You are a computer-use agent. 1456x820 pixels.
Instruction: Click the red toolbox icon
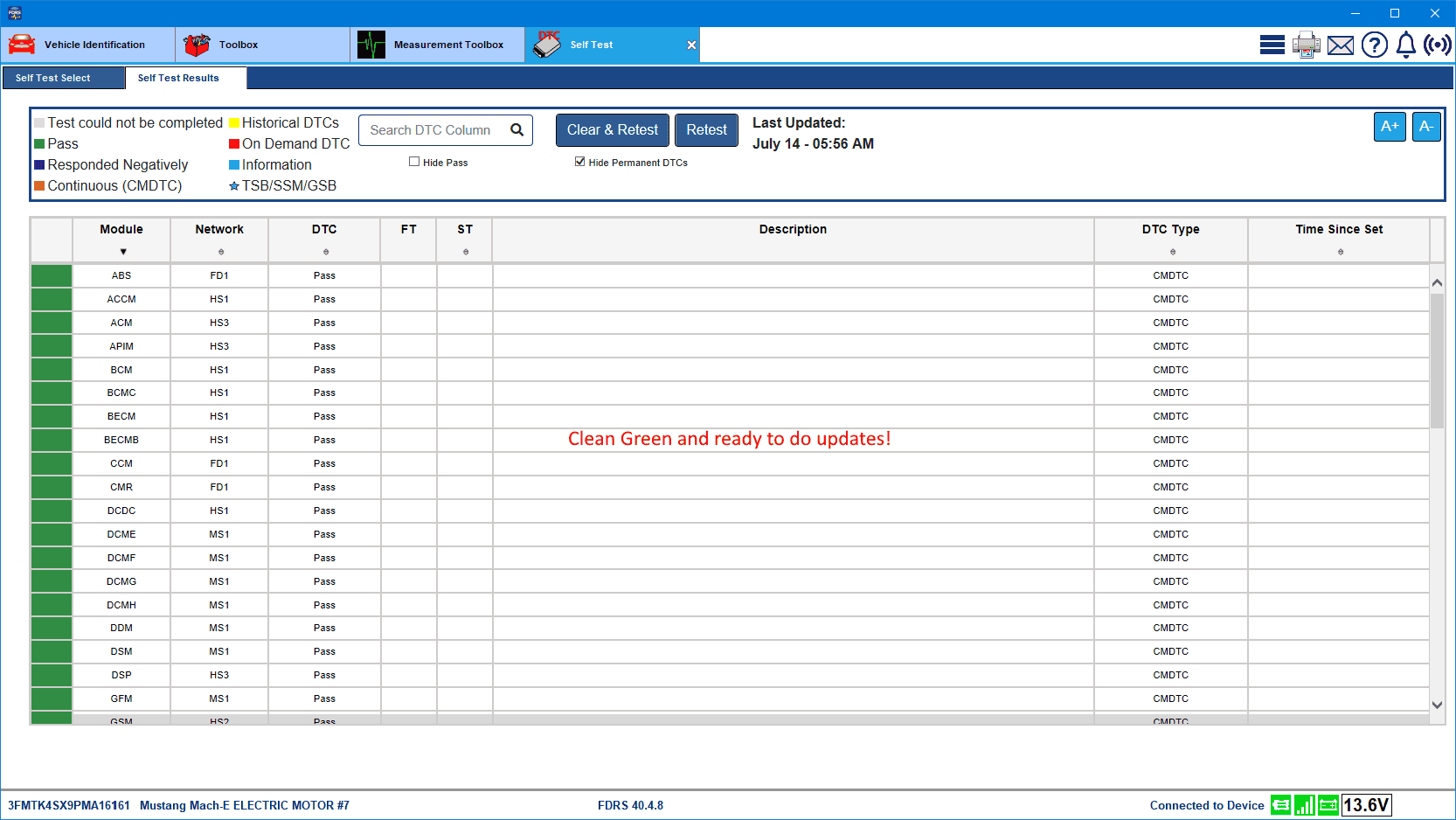point(197,45)
